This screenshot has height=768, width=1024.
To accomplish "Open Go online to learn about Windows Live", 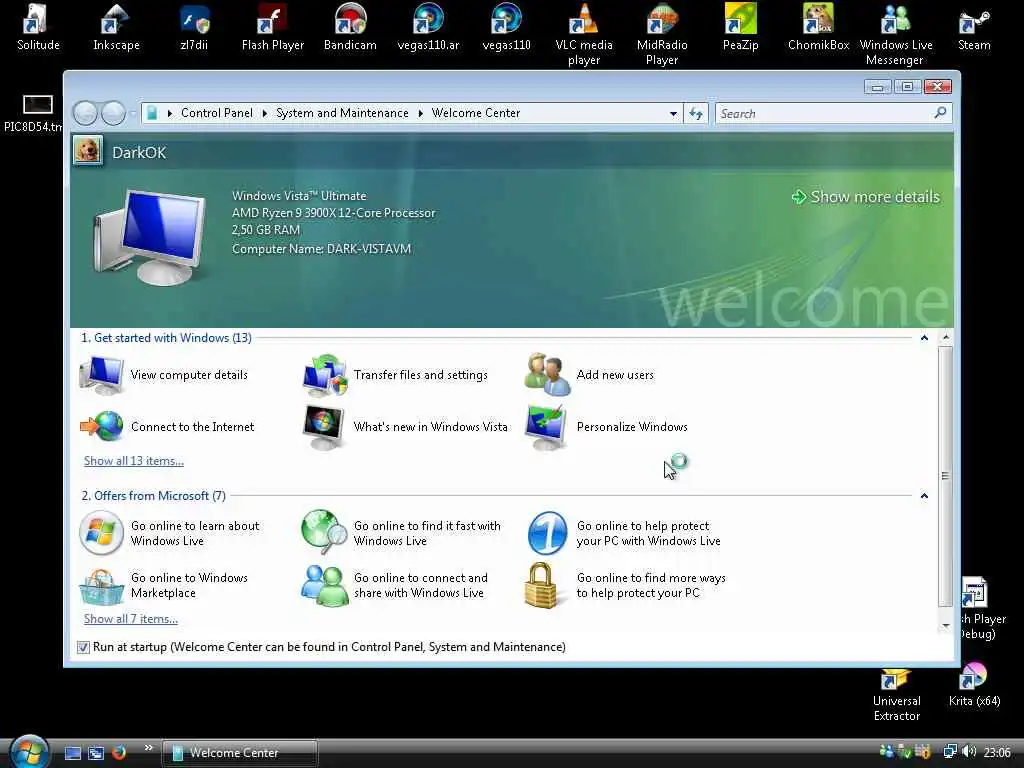I will point(169,533).
